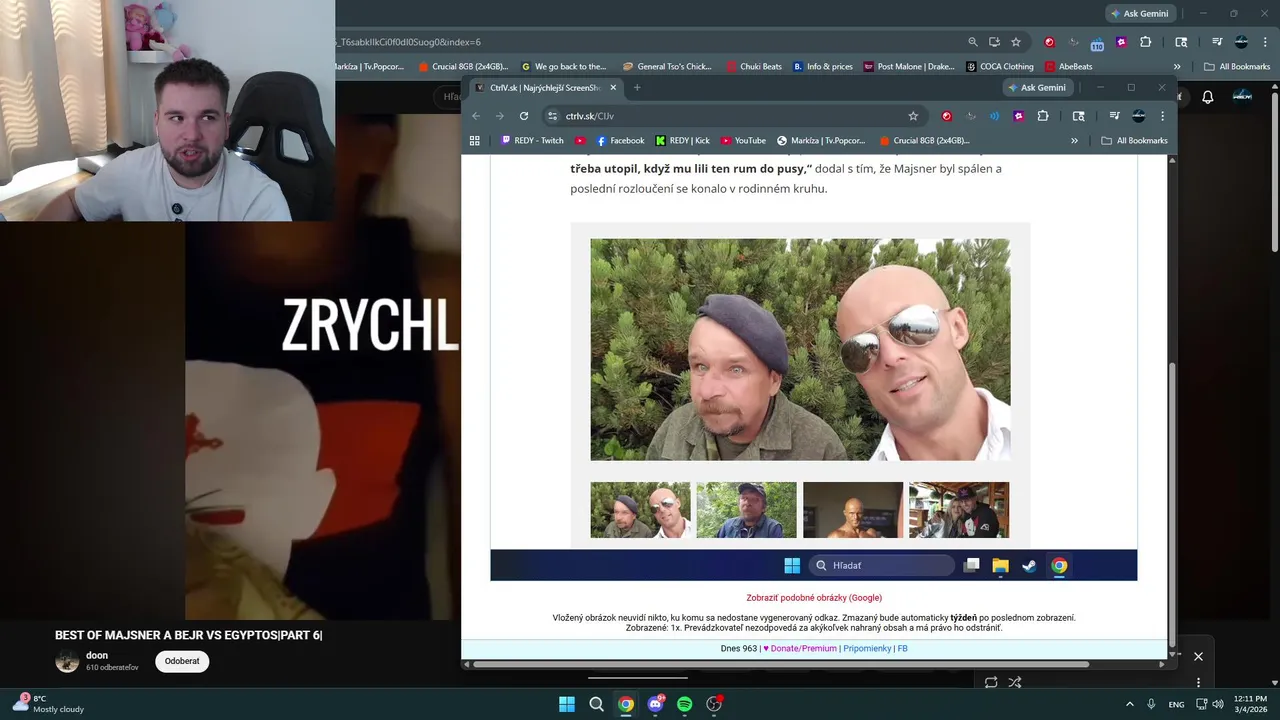Open Crucial 8GB bookmark in CtrlV.sk window
The width and height of the screenshot is (1280, 720).
tap(925, 141)
